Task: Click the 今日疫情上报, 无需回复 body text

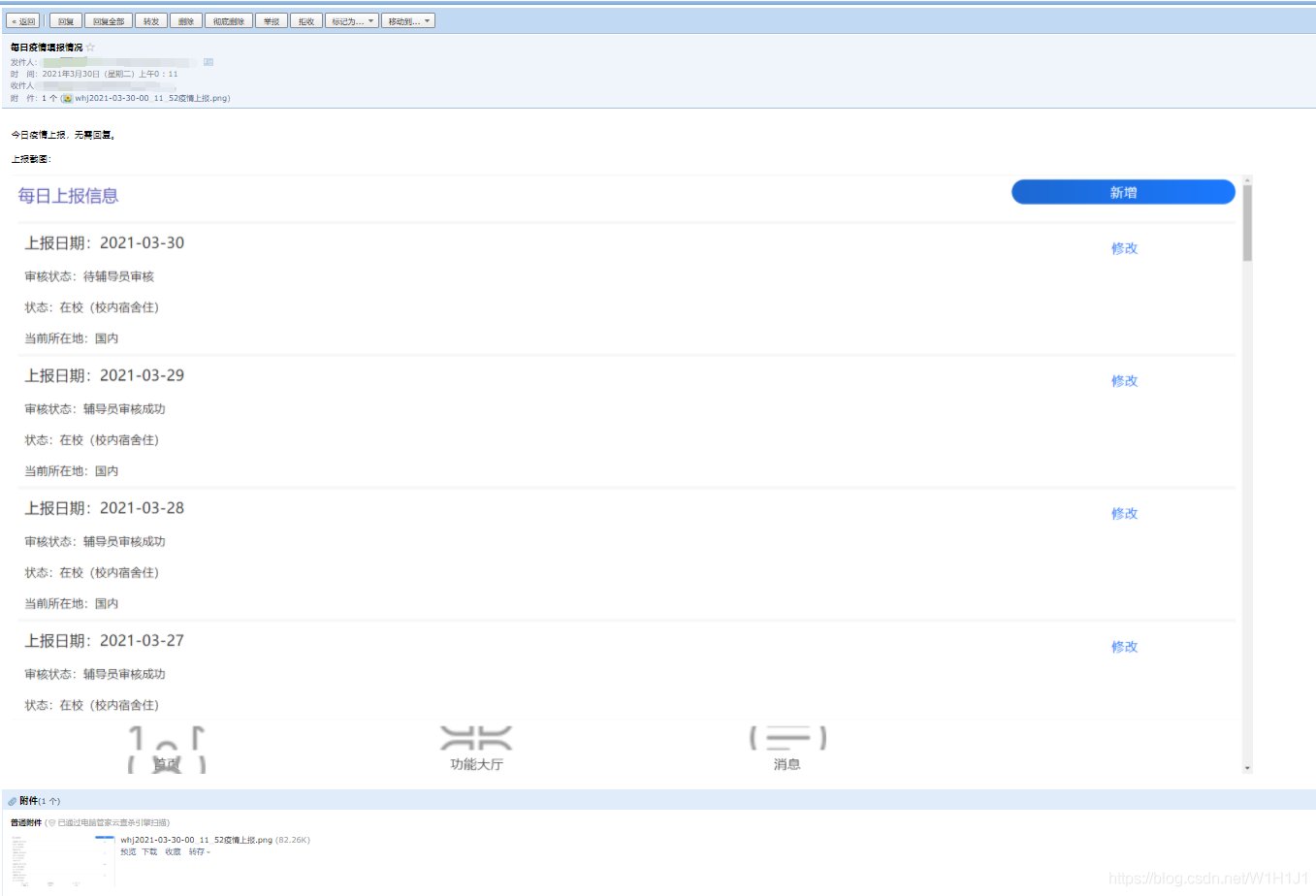Action: click(64, 135)
